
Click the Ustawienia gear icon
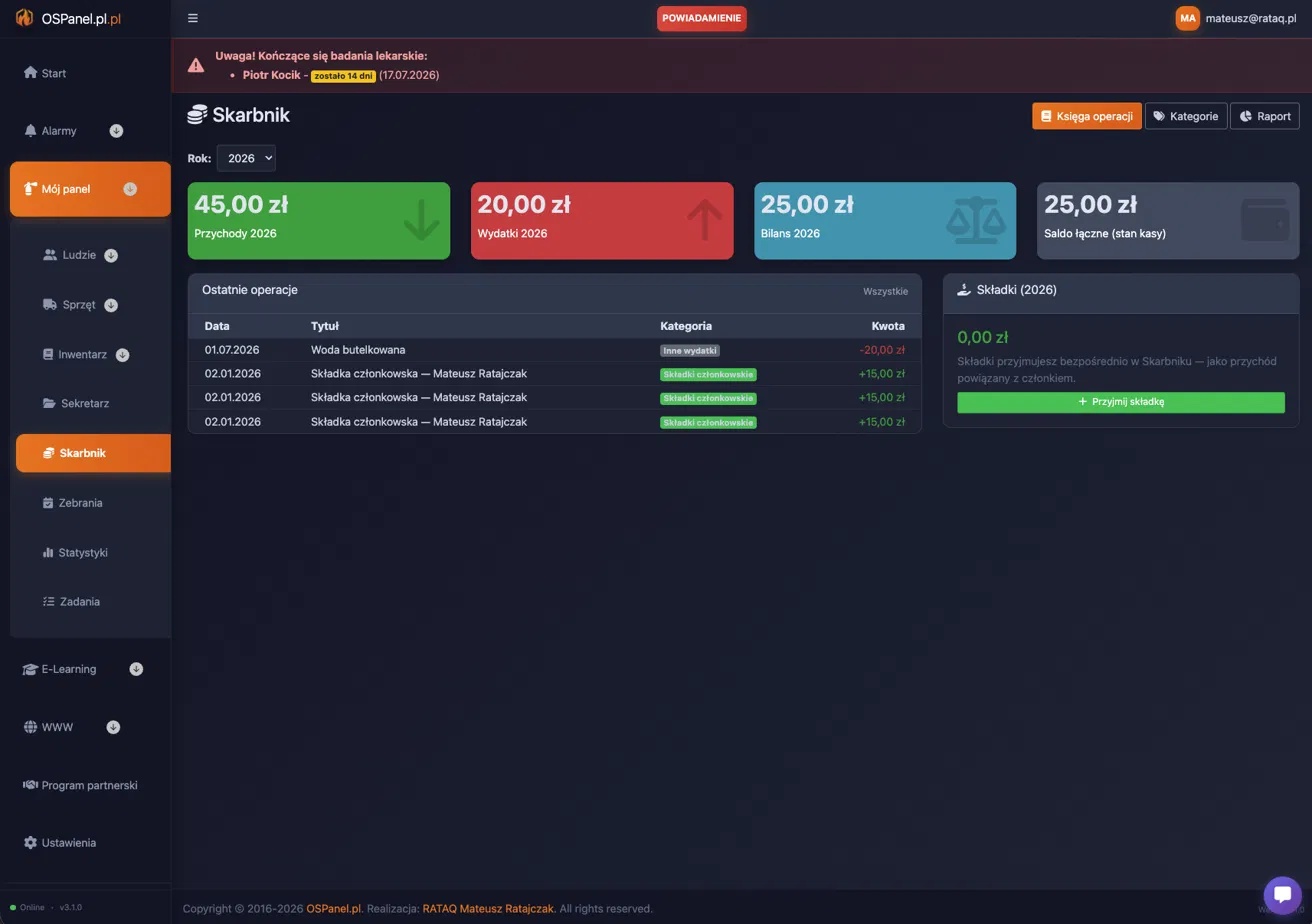click(x=30, y=843)
